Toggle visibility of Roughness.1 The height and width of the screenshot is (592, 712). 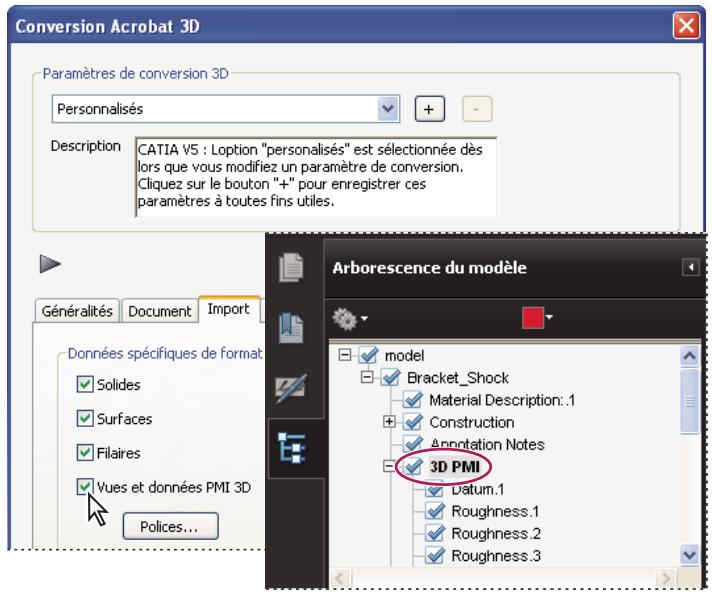pyautogui.click(x=435, y=511)
